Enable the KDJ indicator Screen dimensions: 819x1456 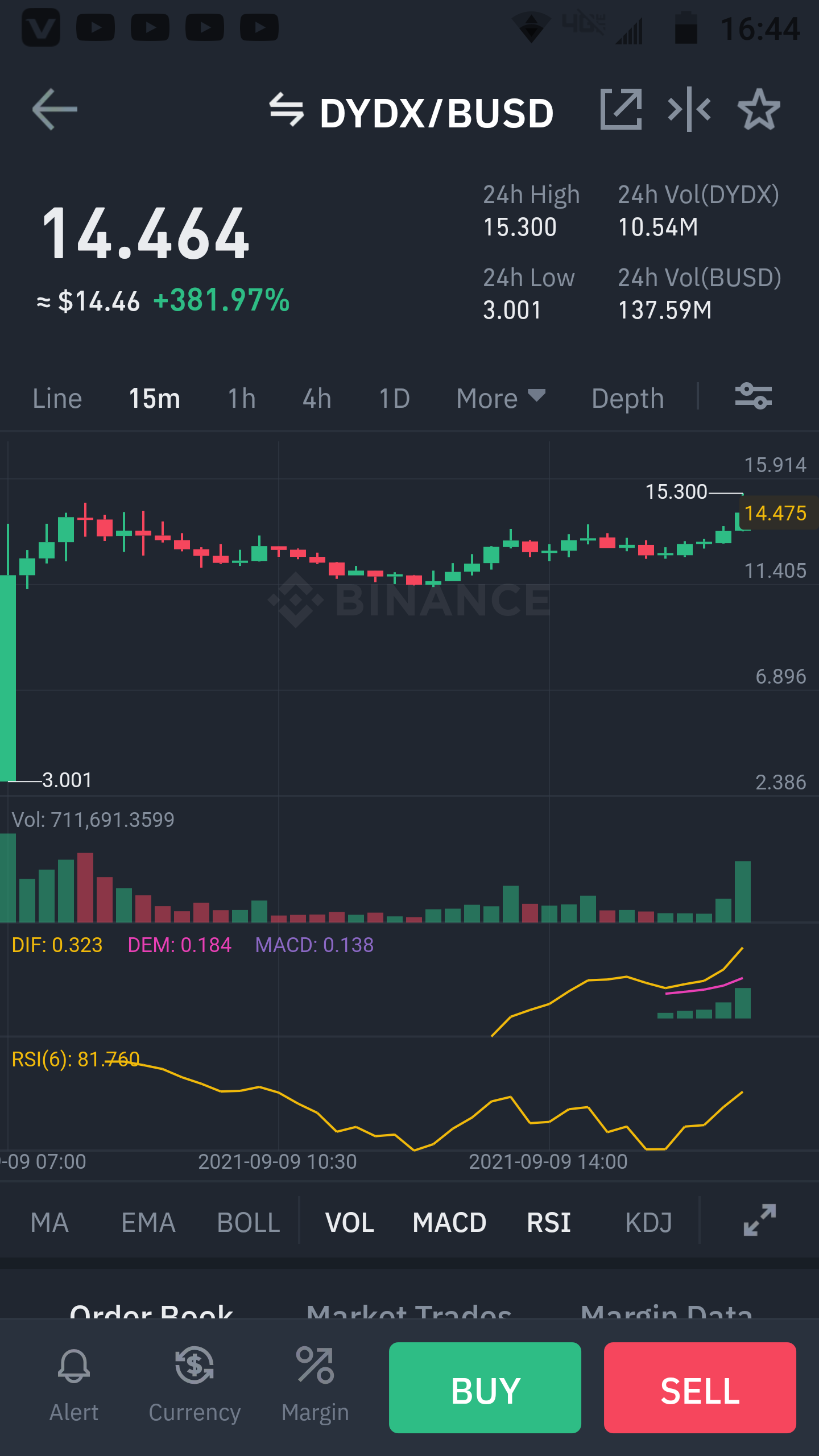[648, 1223]
